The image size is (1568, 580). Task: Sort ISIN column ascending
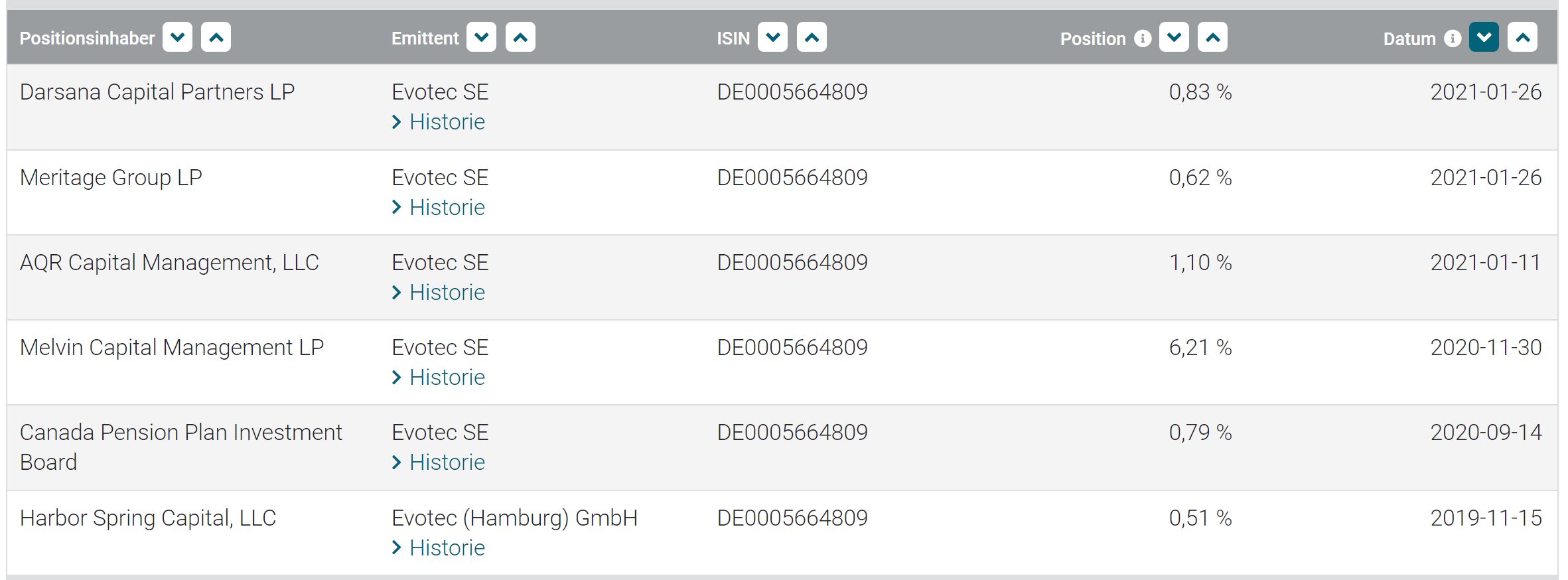point(812,37)
